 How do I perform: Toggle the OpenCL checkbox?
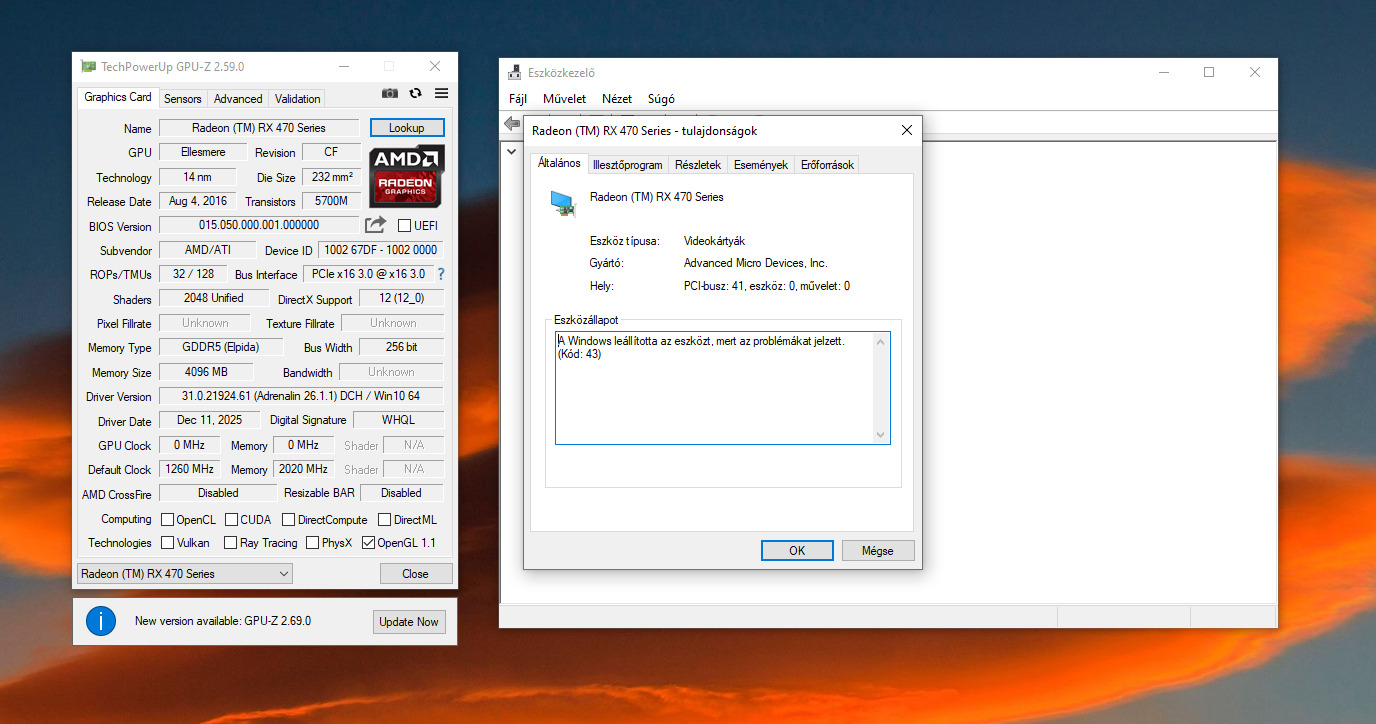coord(168,519)
